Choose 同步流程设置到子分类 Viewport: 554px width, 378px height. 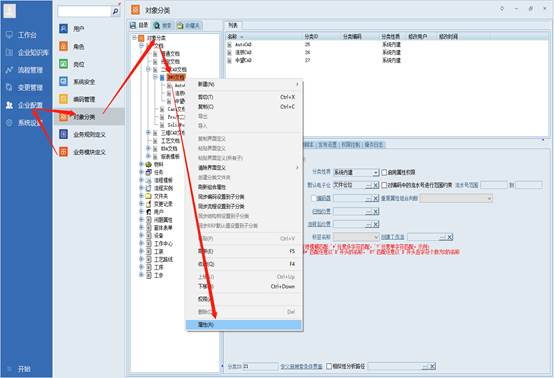(x=244, y=206)
